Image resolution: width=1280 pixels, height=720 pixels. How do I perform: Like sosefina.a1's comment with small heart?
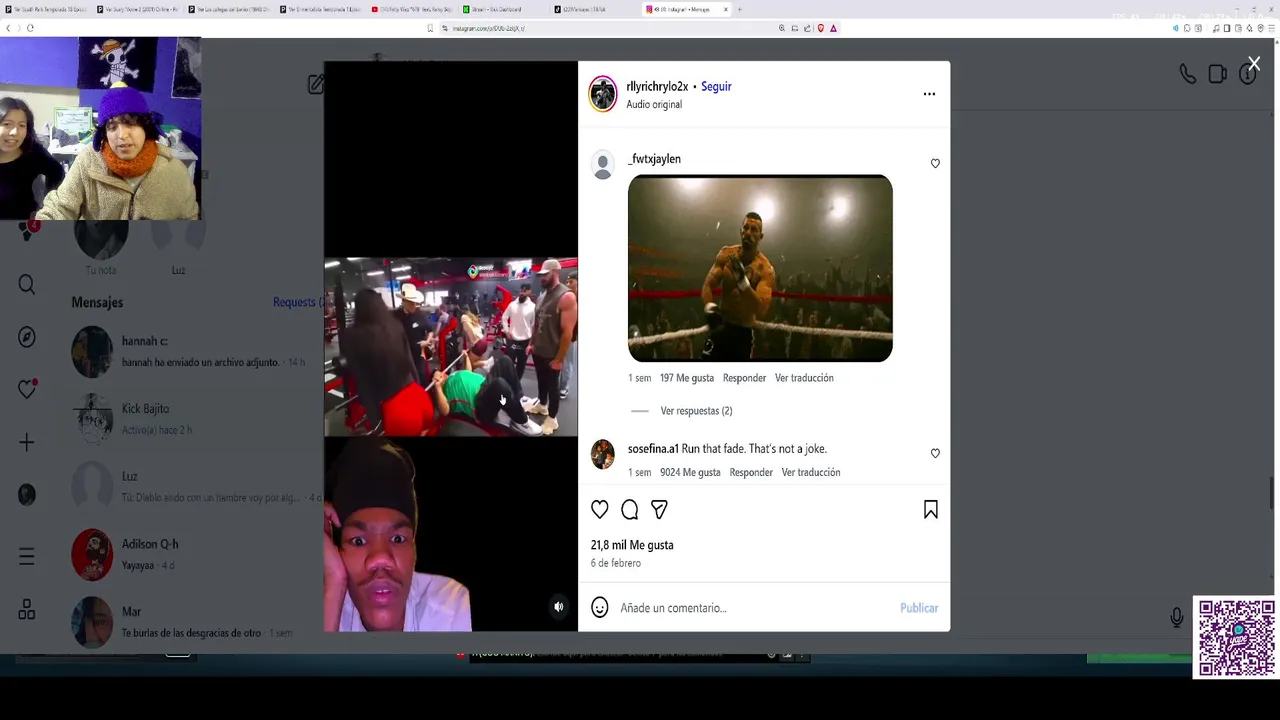tap(935, 453)
